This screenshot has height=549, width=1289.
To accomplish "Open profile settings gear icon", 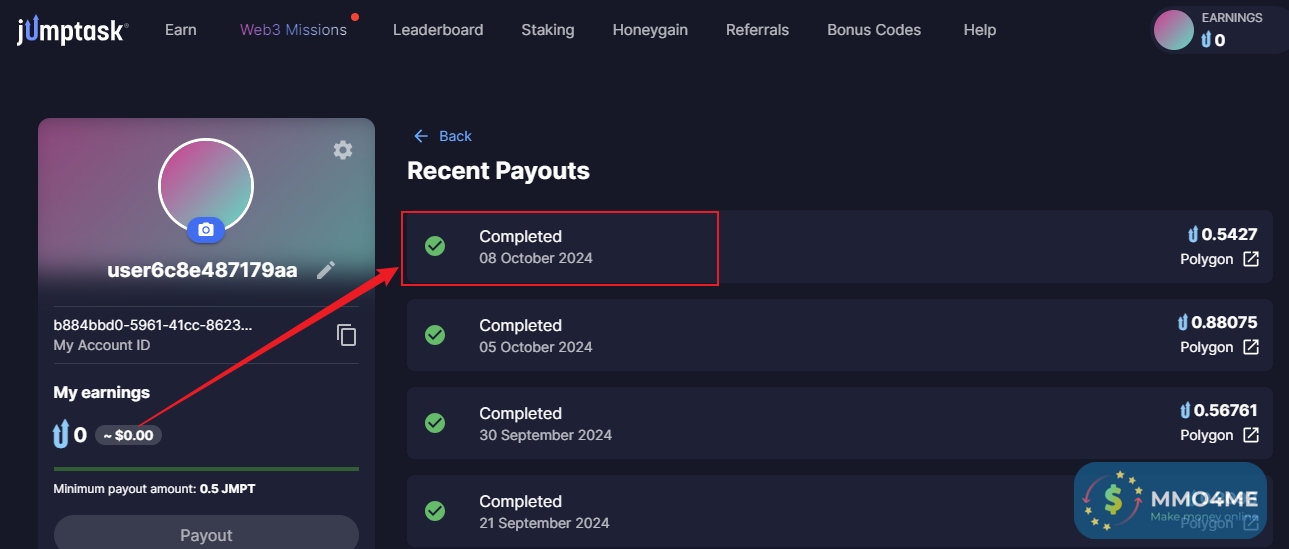I will click(343, 150).
